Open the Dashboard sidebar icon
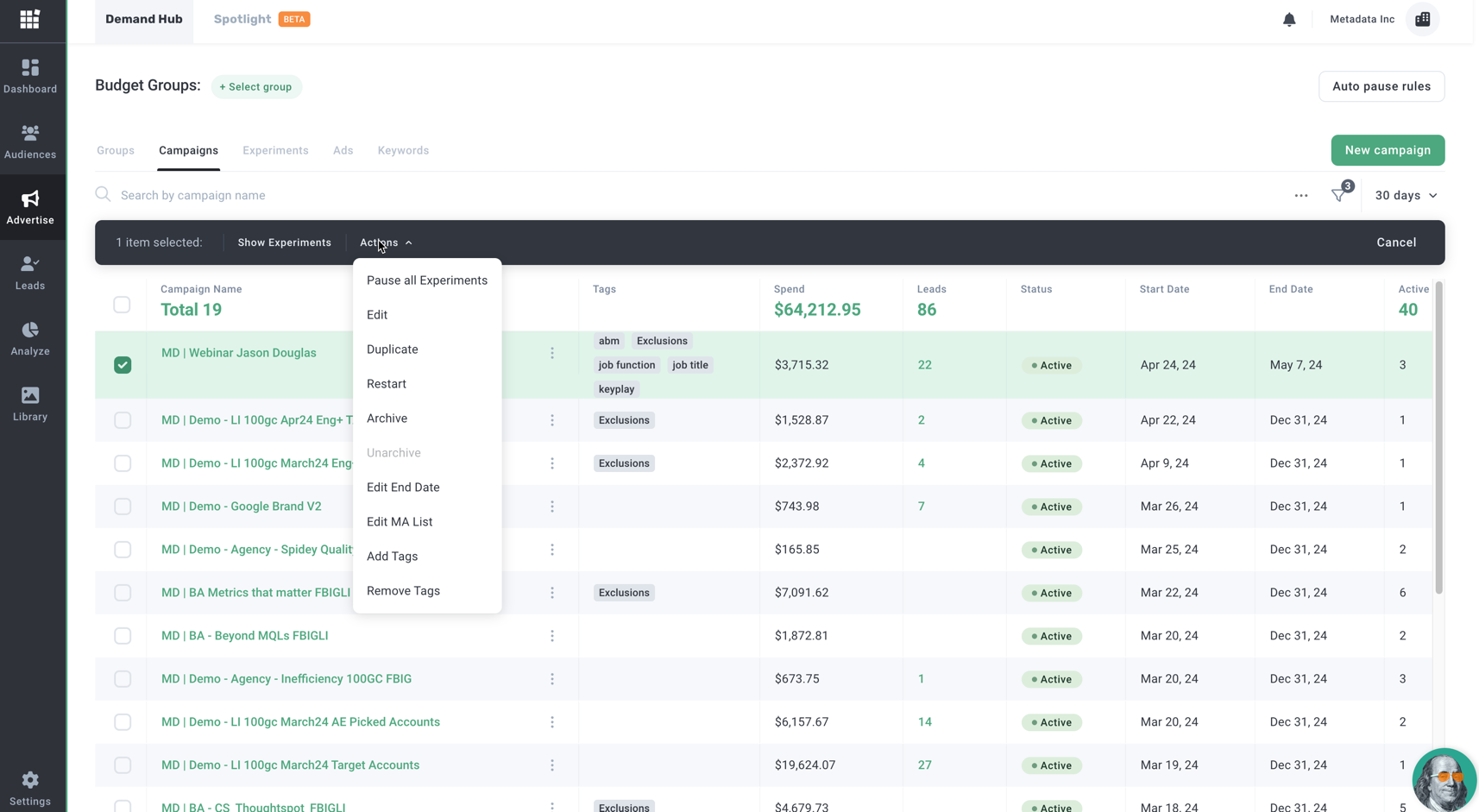This screenshot has height=812, width=1479. coord(30,76)
